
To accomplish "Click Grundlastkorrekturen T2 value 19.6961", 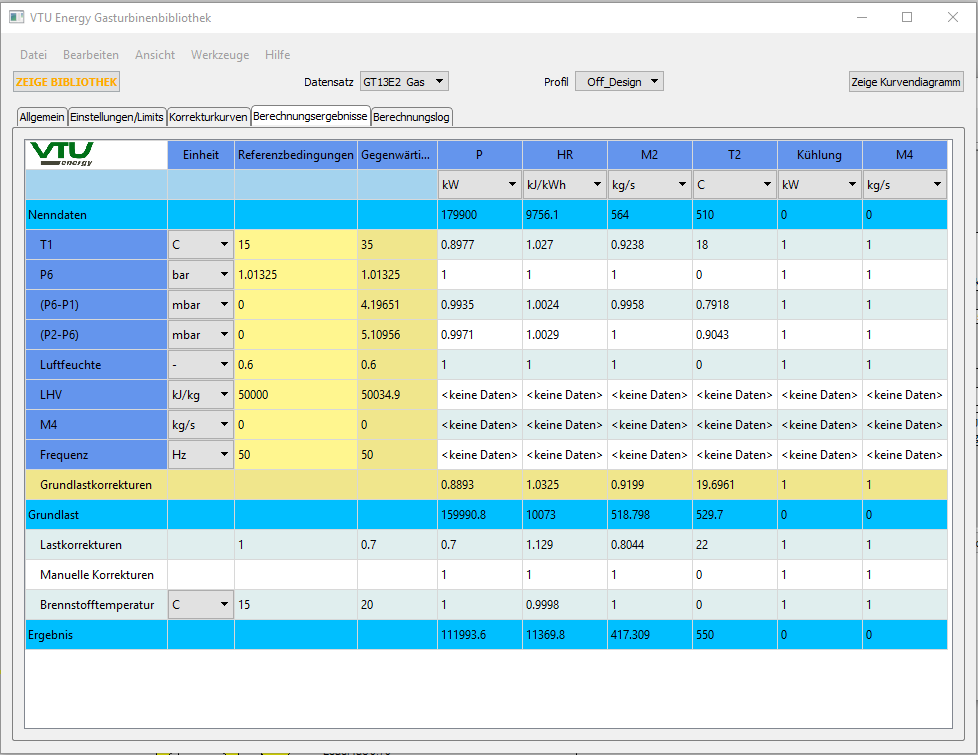I will point(734,485).
